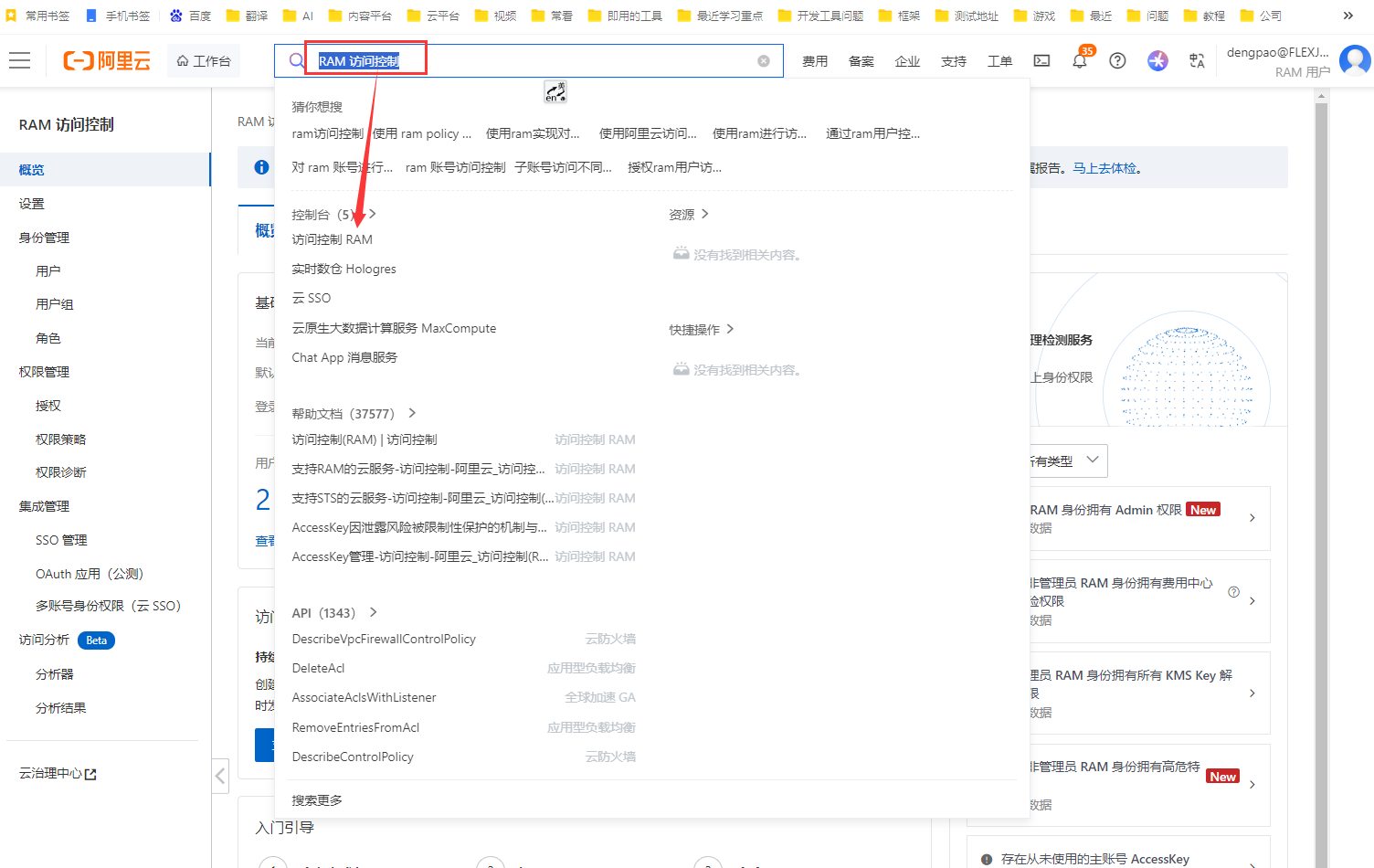Open the Chat App 消息服务 result
The height and width of the screenshot is (868, 1374).
click(344, 357)
